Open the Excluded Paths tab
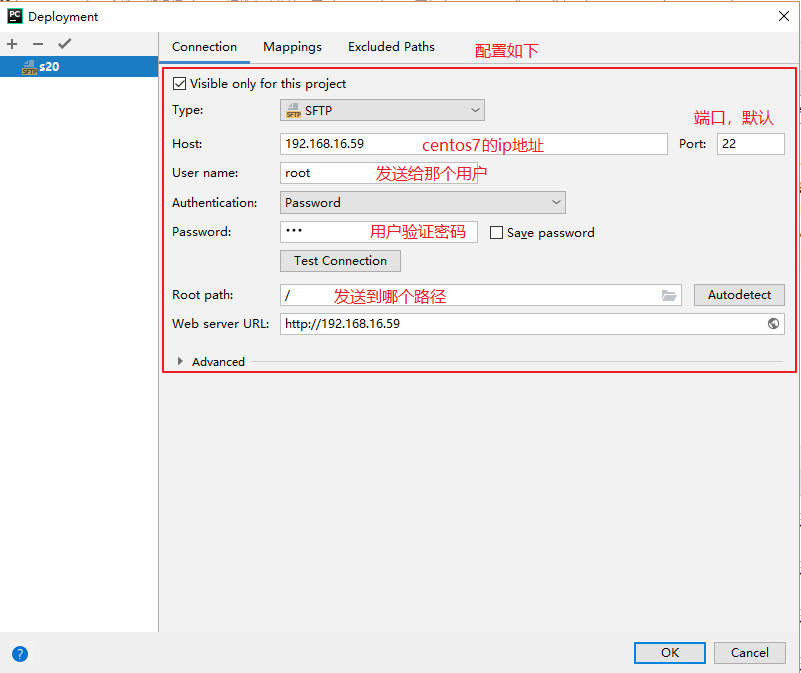 click(391, 47)
